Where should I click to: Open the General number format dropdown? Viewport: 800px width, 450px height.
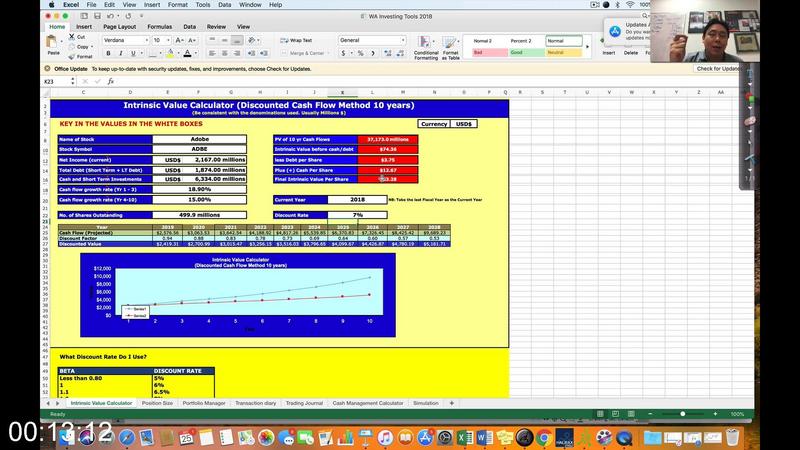pyautogui.click(x=403, y=40)
